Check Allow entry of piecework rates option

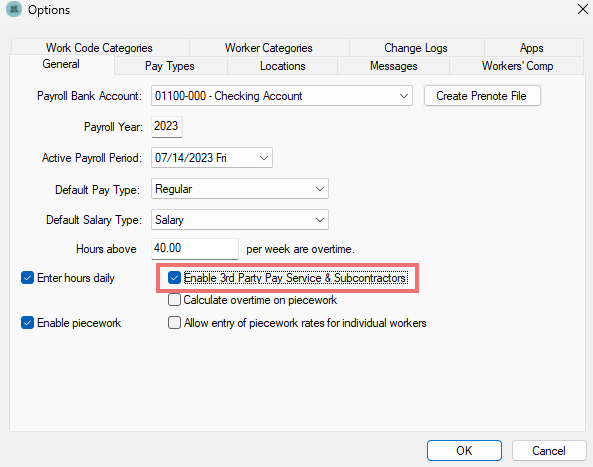pos(174,323)
